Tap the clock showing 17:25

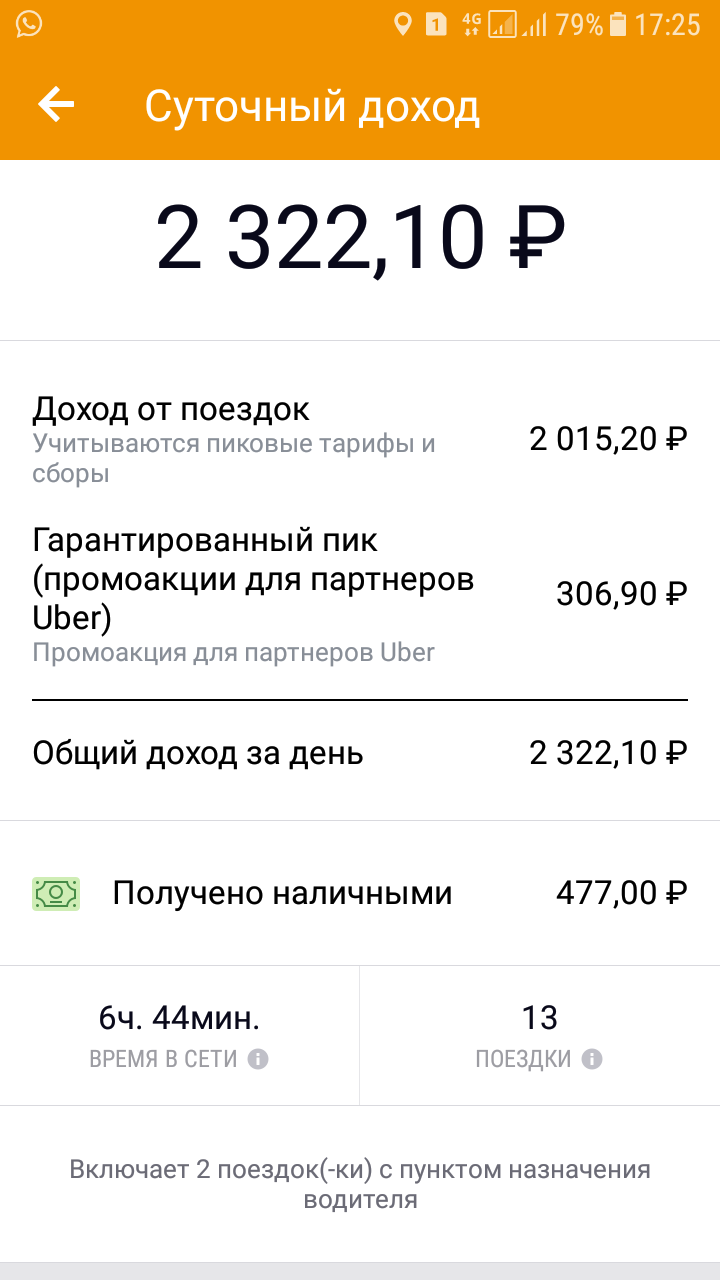tap(668, 24)
